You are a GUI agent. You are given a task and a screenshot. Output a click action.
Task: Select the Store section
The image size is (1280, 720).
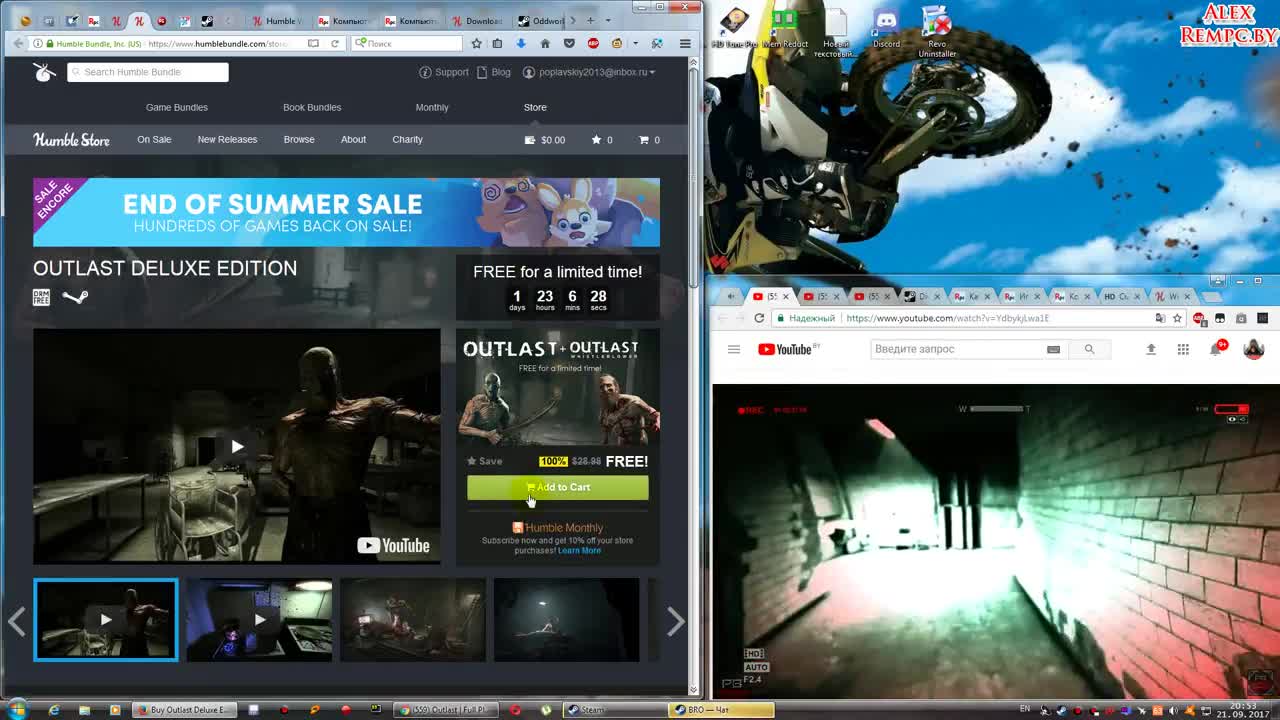[535, 107]
